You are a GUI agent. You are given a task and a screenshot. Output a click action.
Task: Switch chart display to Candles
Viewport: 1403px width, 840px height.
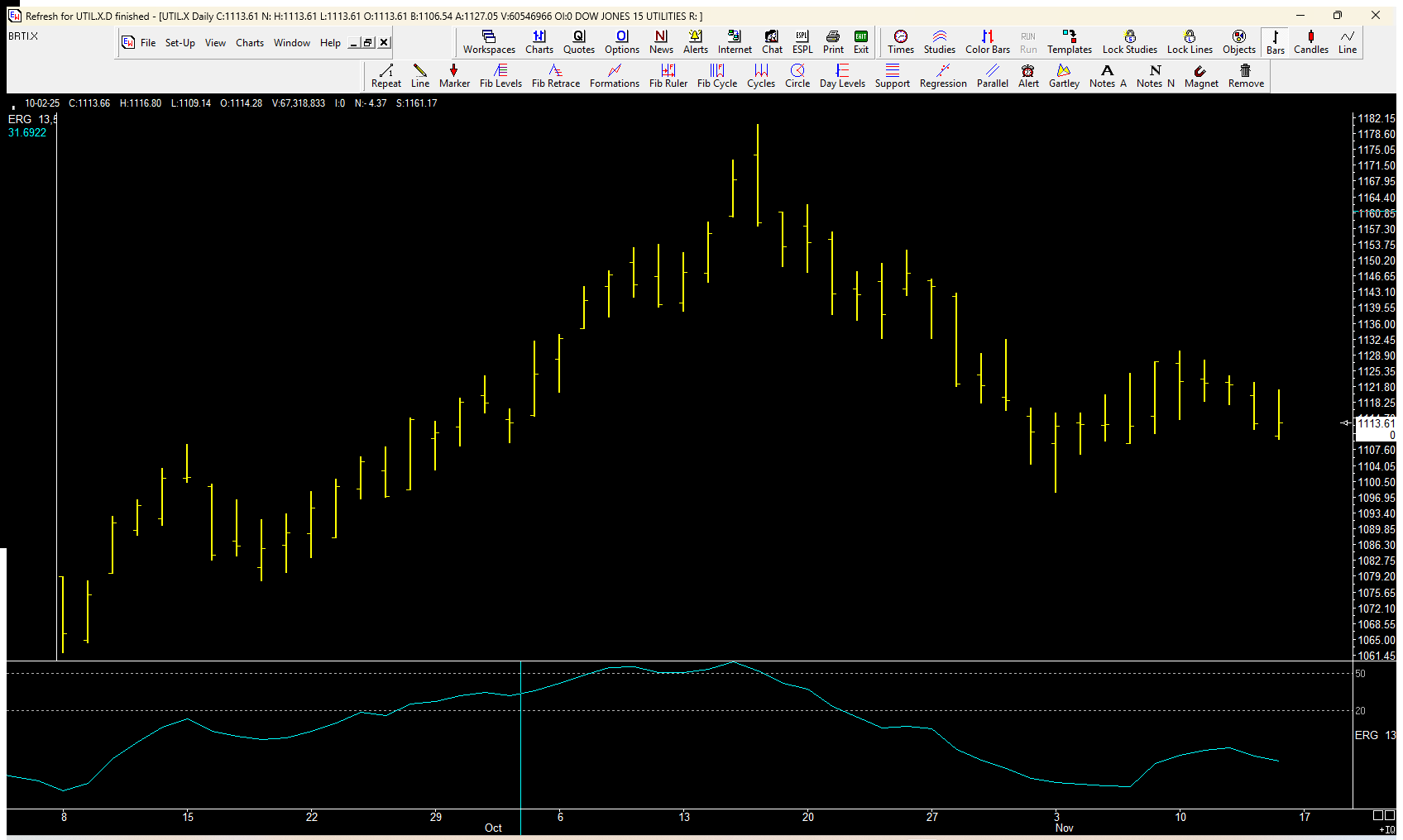pyautogui.click(x=1310, y=41)
